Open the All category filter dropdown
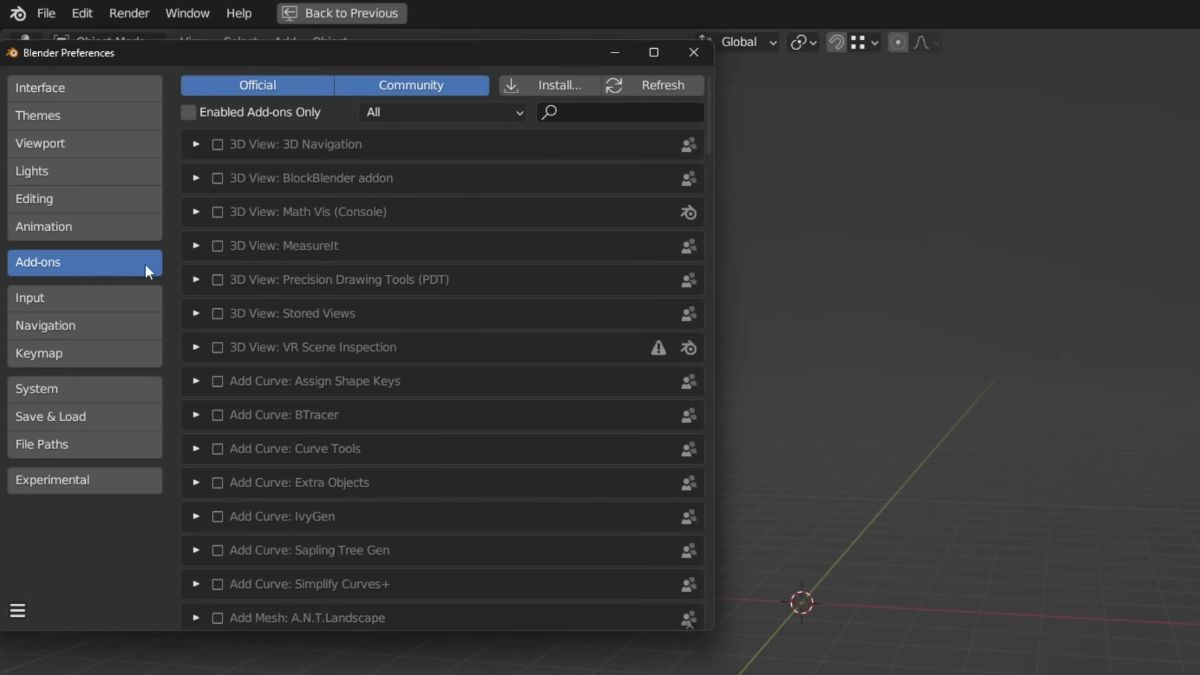Viewport: 1200px width, 675px height. click(443, 112)
